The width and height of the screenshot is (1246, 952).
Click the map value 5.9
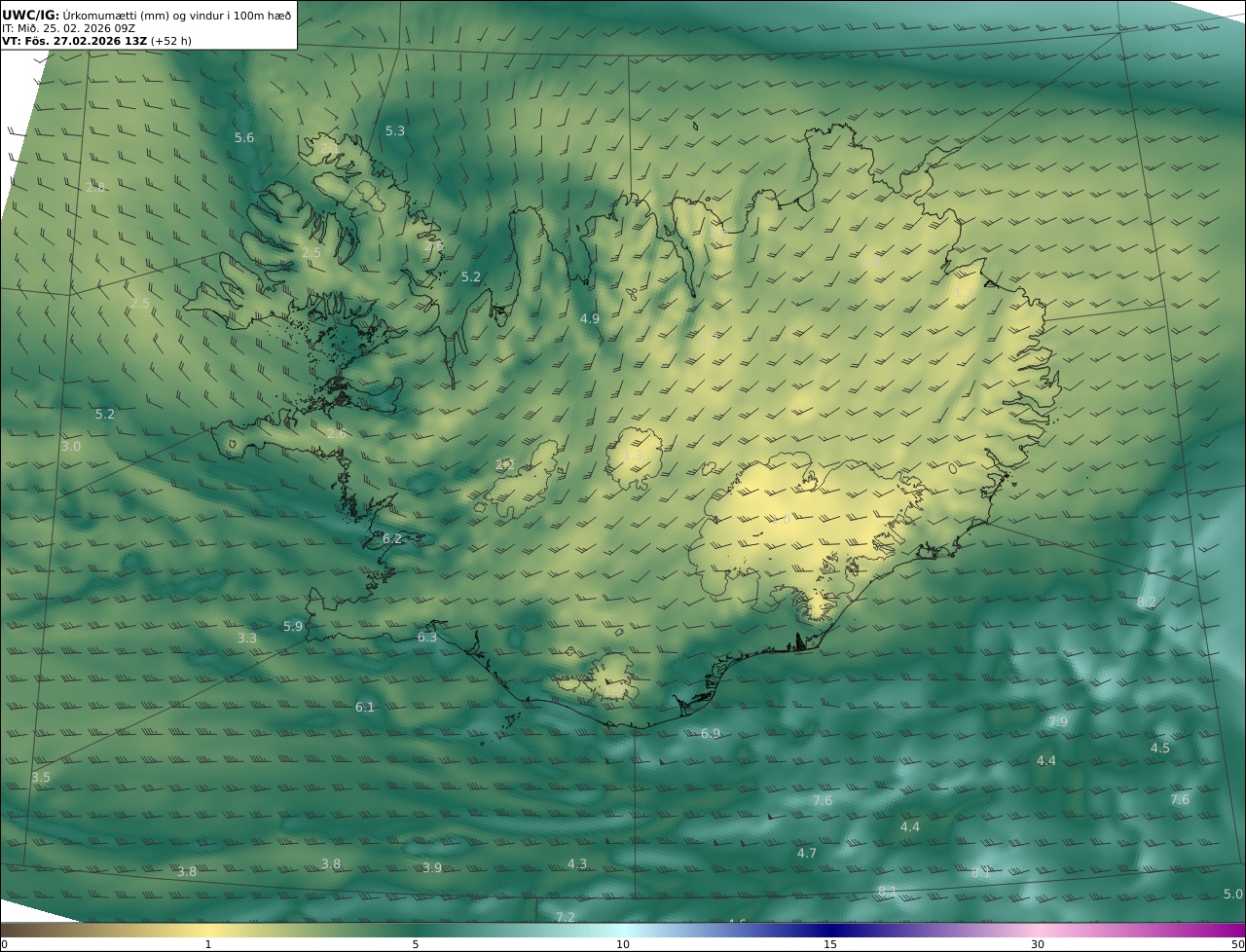click(x=293, y=626)
